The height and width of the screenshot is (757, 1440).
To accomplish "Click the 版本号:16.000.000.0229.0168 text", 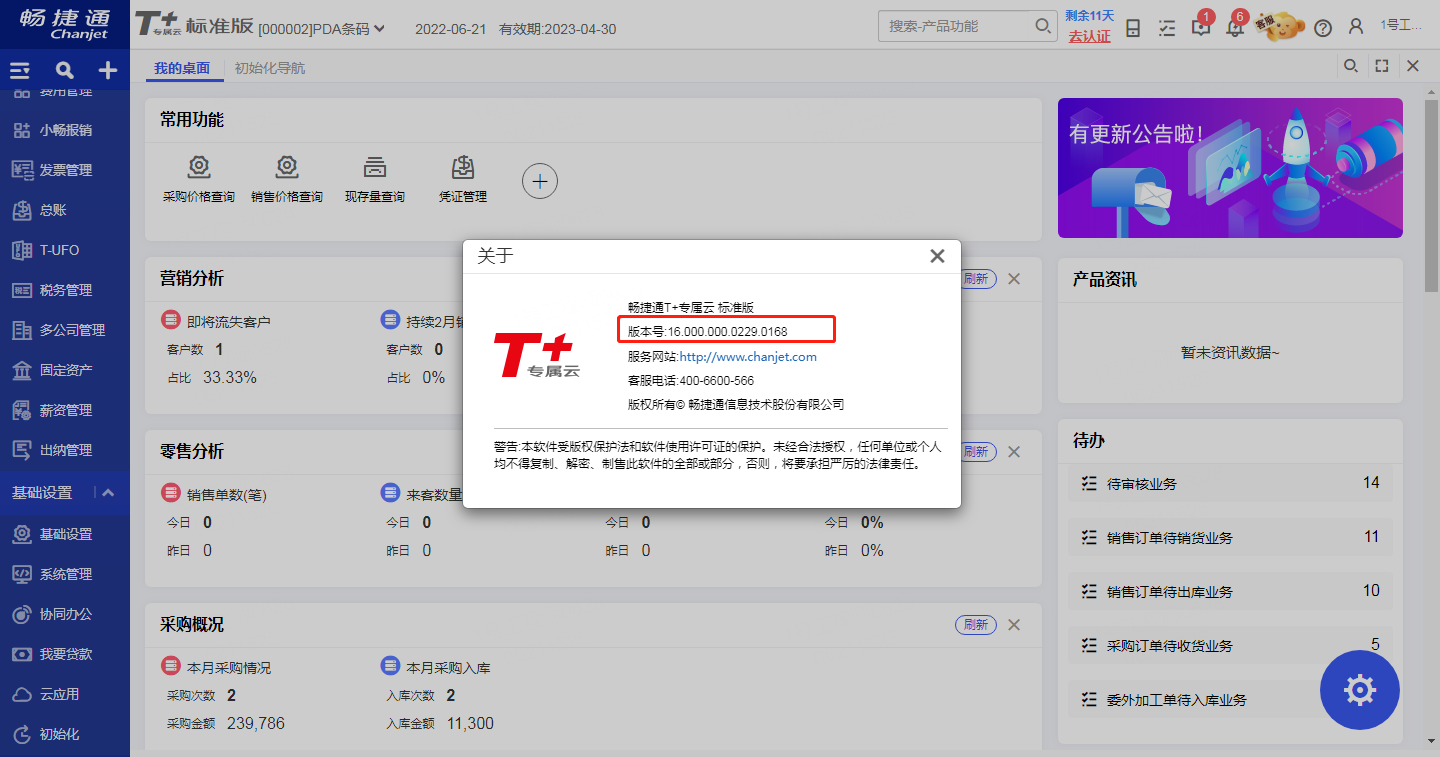I will pyautogui.click(x=708, y=331).
